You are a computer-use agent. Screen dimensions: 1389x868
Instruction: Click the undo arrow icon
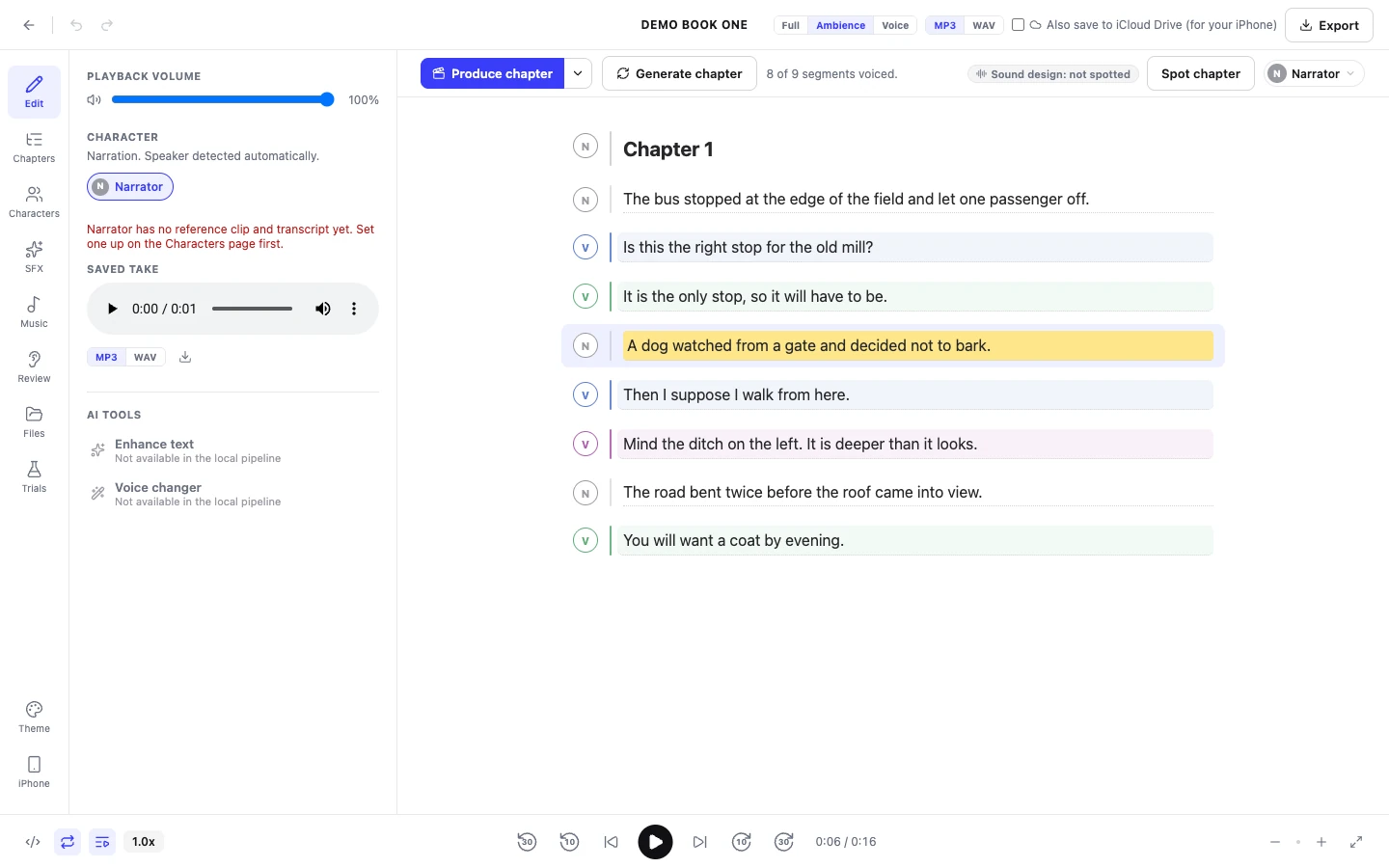click(76, 25)
